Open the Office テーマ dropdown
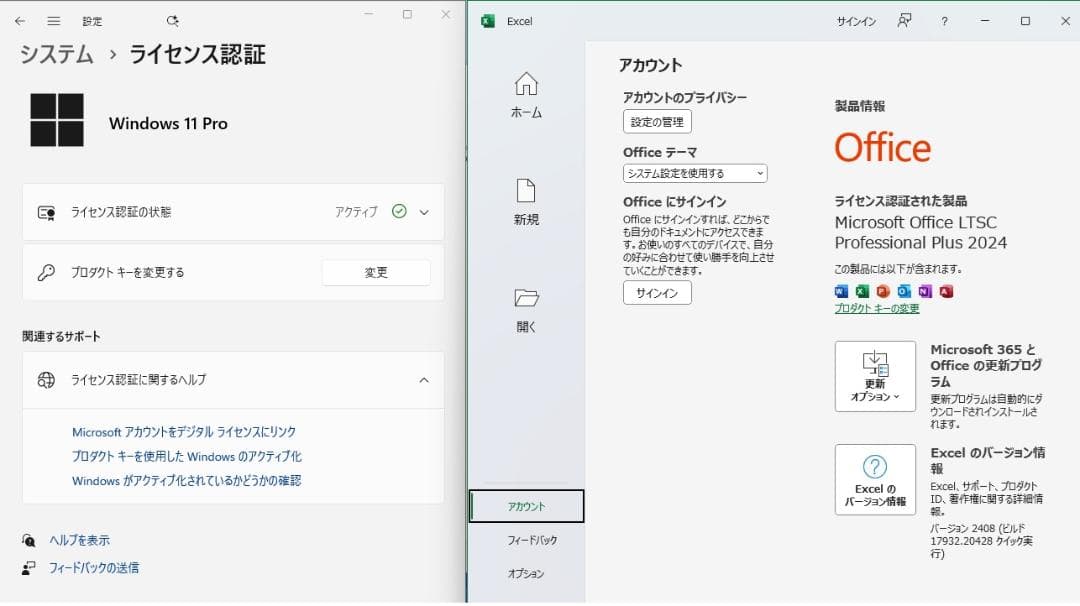Image resolution: width=1080 pixels, height=606 pixels. 693,172
